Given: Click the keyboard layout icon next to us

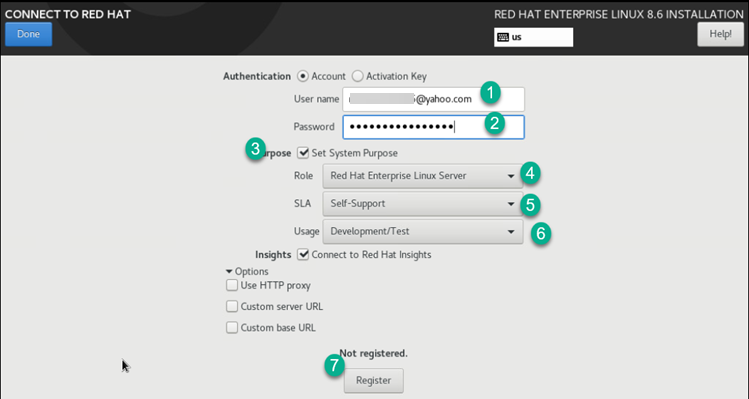Looking at the screenshot, I should 503,37.
